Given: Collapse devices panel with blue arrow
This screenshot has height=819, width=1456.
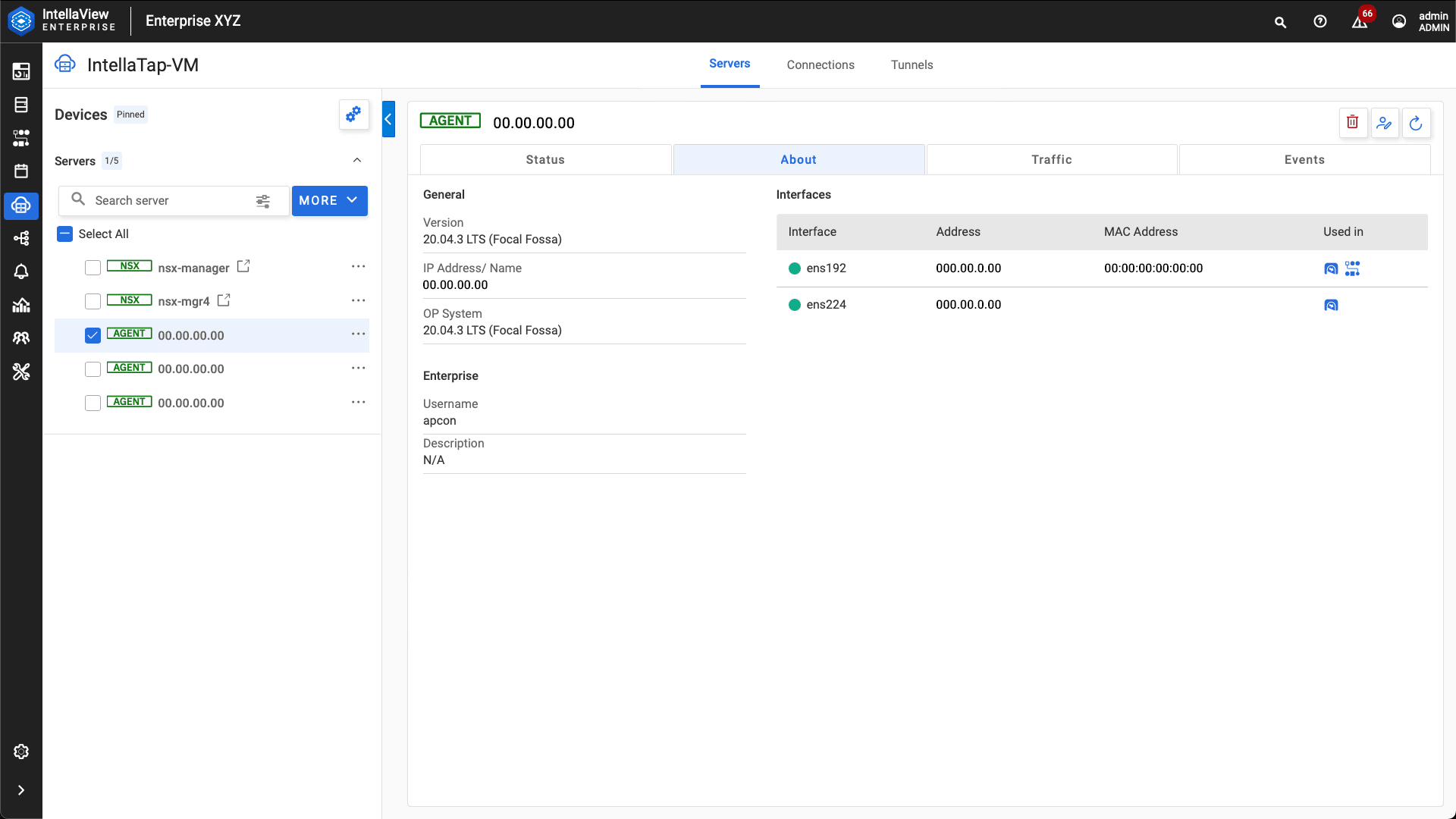Looking at the screenshot, I should [x=388, y=119].
